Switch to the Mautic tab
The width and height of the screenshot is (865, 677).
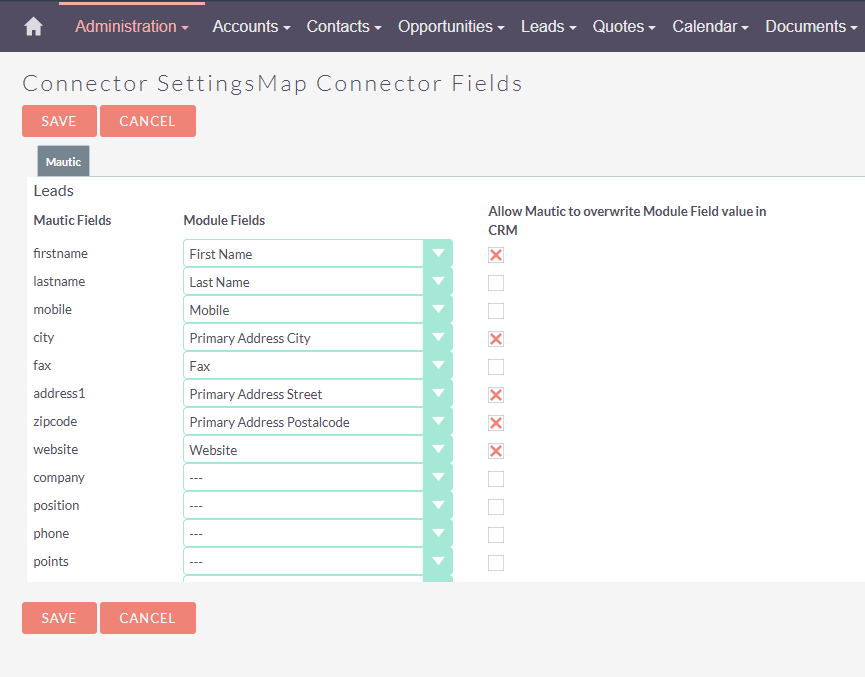point(63,162)
